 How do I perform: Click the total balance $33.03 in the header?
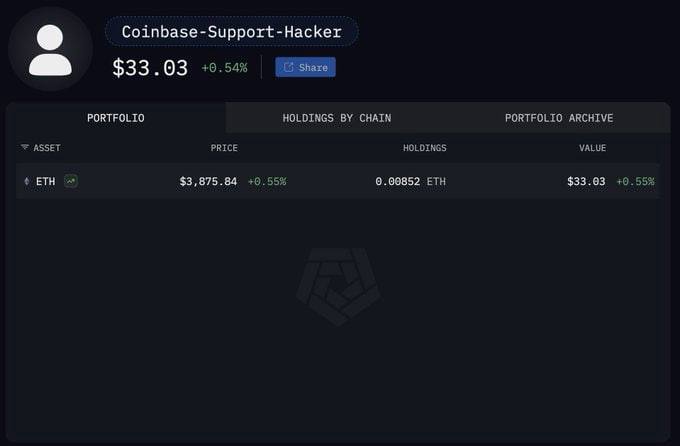point(150,68)
